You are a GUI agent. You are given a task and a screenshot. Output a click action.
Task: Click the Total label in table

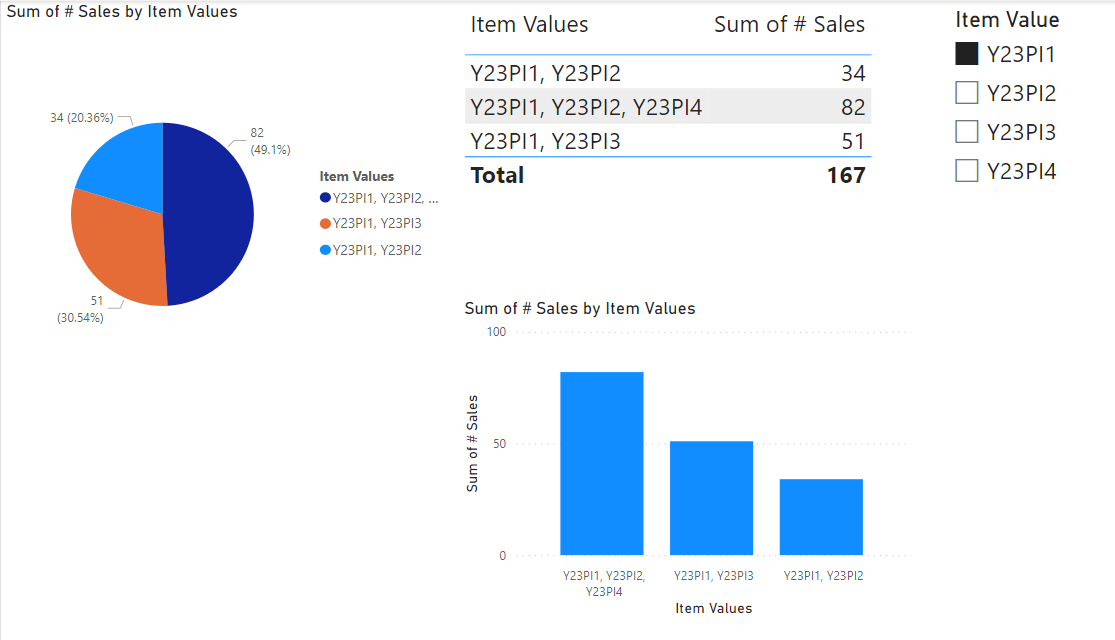497,176
